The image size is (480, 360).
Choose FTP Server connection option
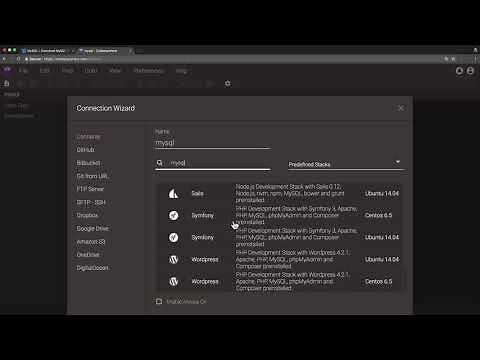click(x=90, y=189)
